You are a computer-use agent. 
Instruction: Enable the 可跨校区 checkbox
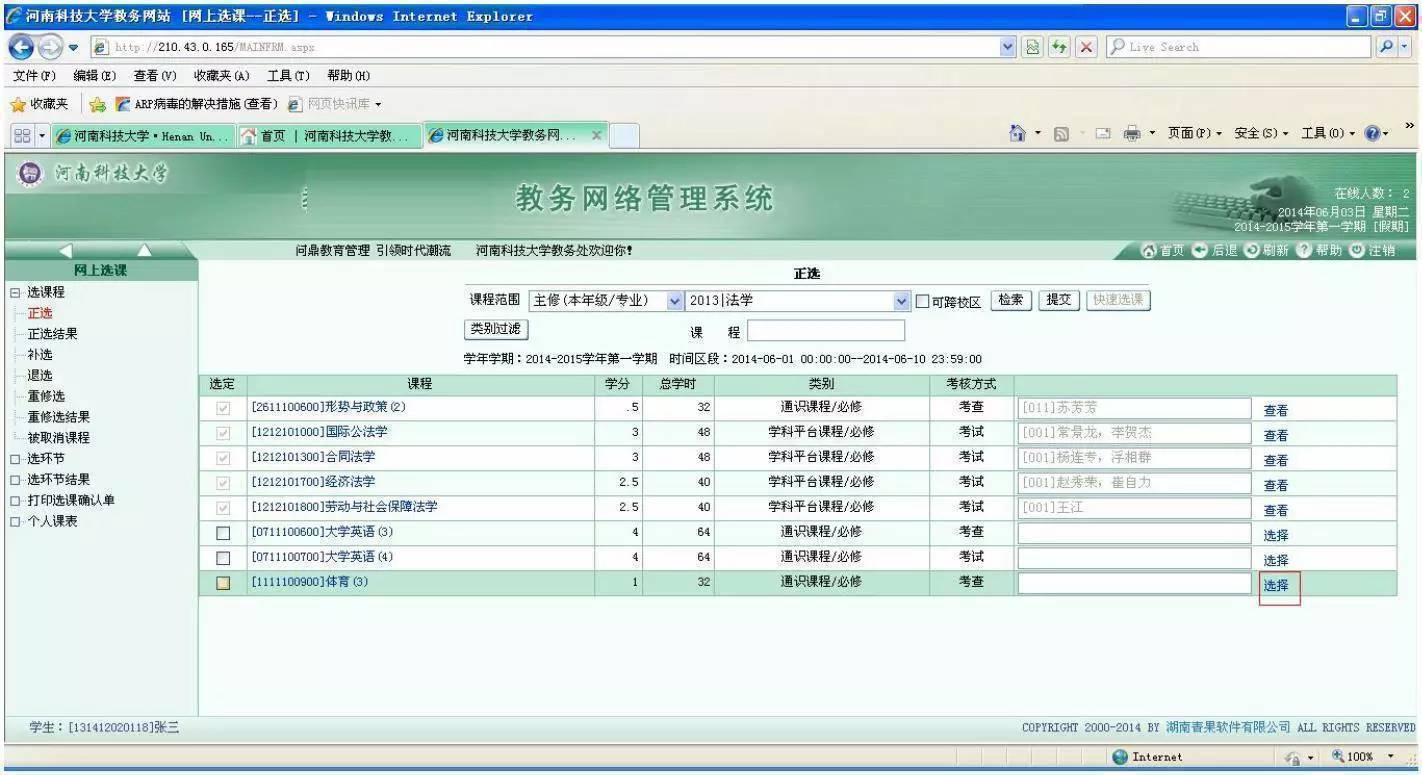pos(924,299)
